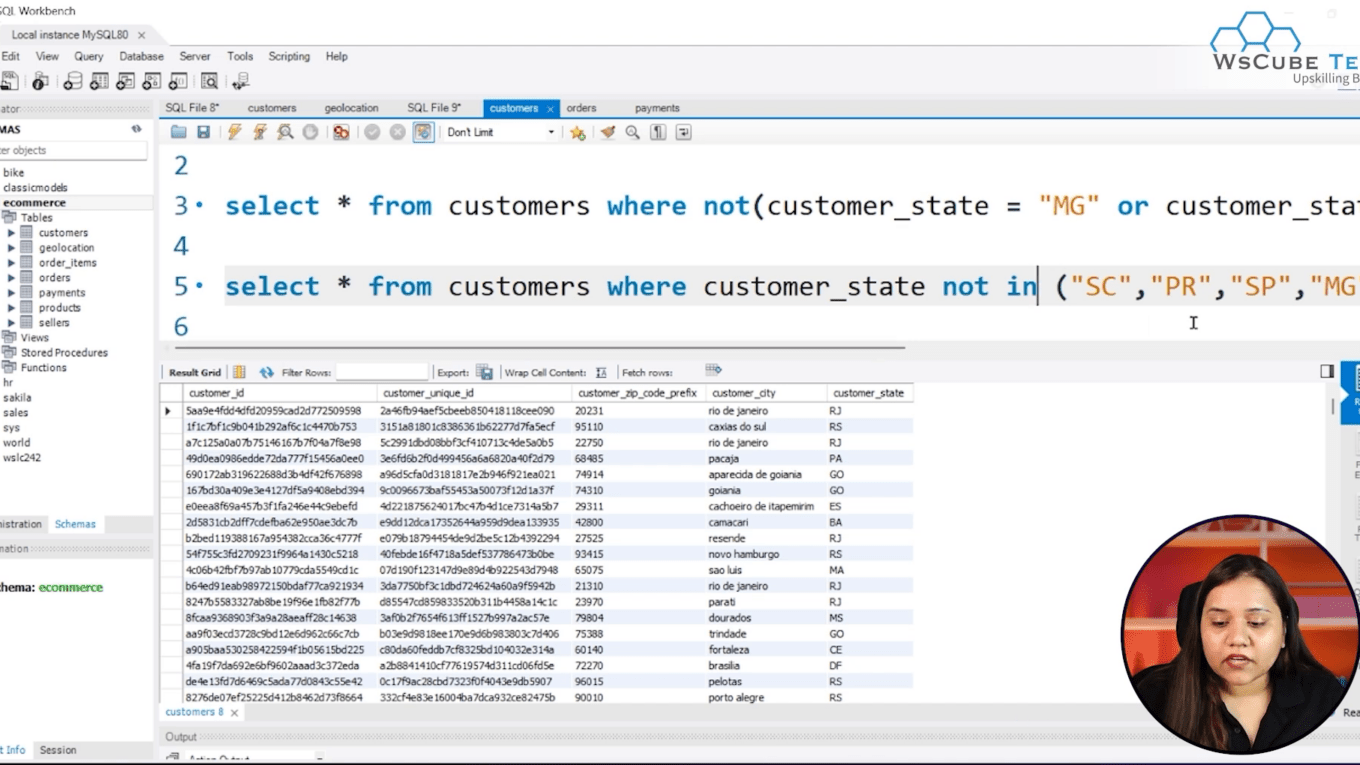Viewport: 1360px width, 765px height.
Task: Save the current SQL script
Action: (x=203, y=132)
